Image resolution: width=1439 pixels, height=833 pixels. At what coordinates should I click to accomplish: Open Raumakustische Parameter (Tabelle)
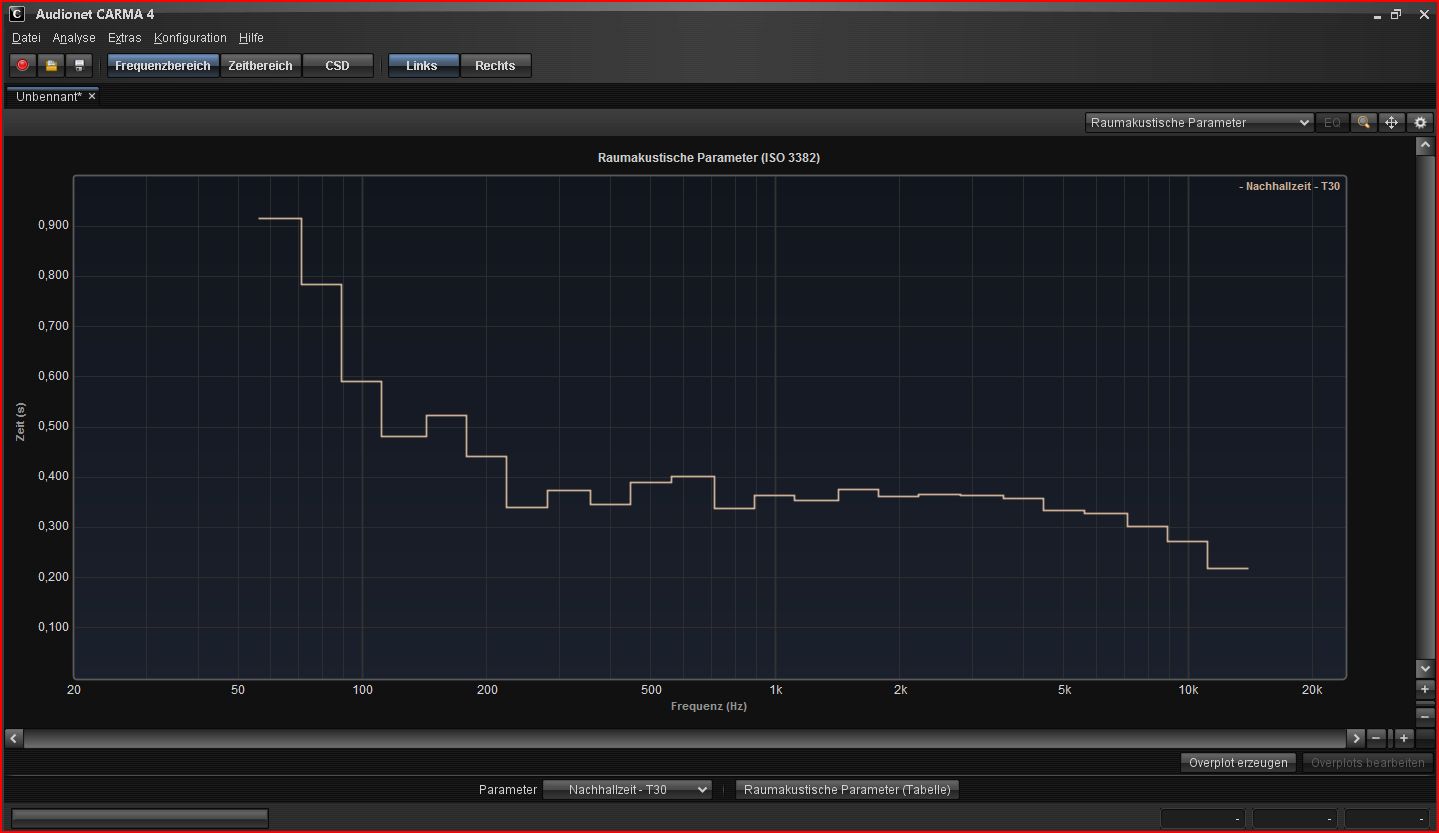847,789
